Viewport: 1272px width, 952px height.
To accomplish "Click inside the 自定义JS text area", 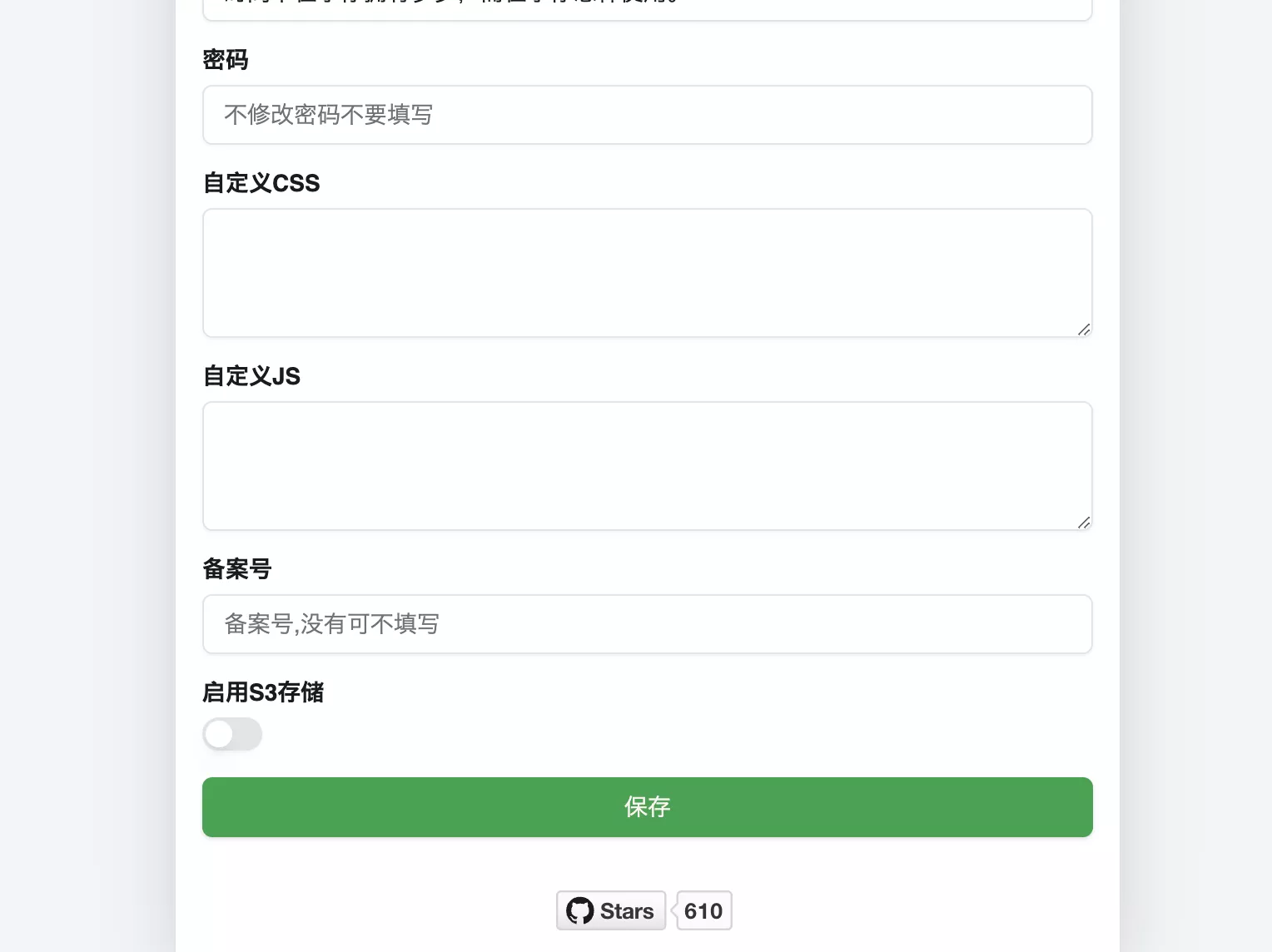I will (648, 466).
